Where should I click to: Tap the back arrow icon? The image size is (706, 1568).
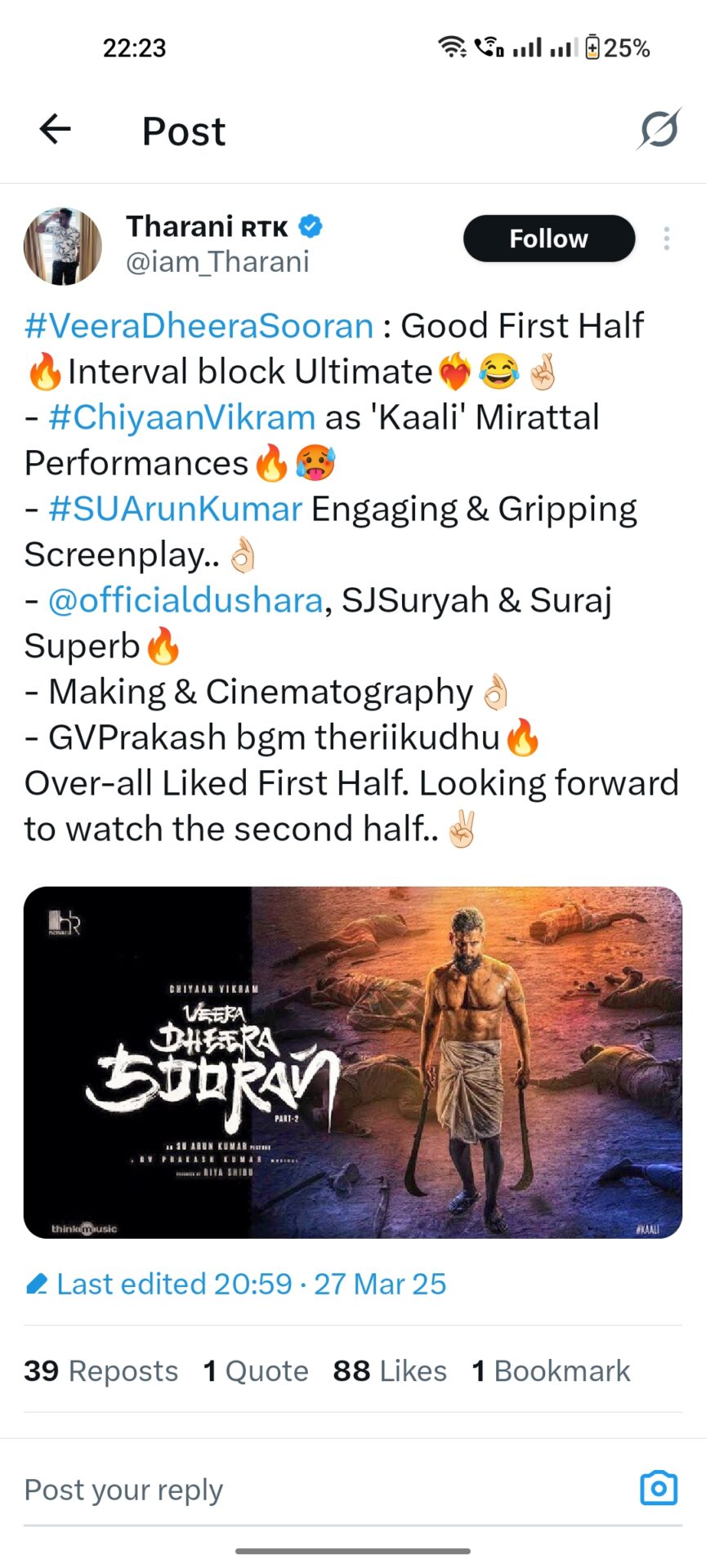pyautogui.click(x=56, y=129)
